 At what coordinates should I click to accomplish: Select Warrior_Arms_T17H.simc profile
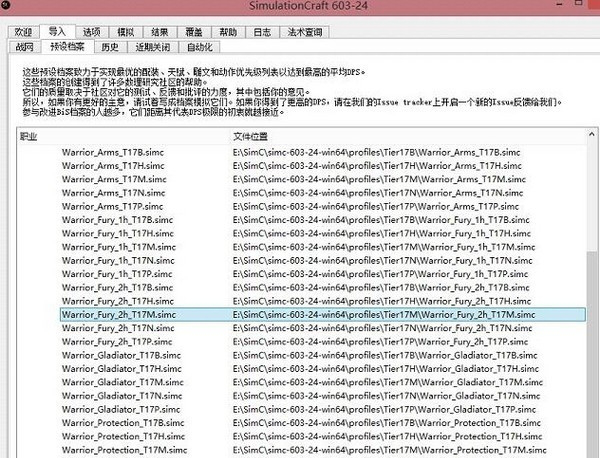tap(113, 166)
